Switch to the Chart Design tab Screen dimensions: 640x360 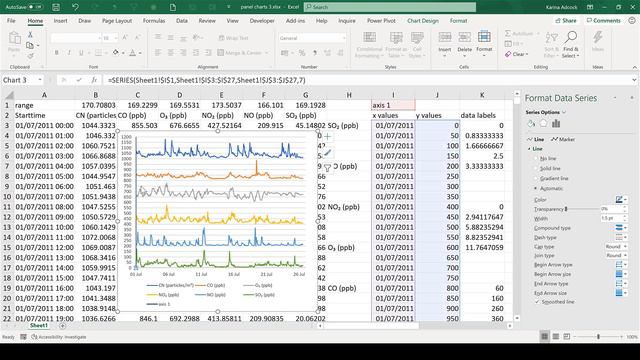pyautogui.click(x=423, y=20)
